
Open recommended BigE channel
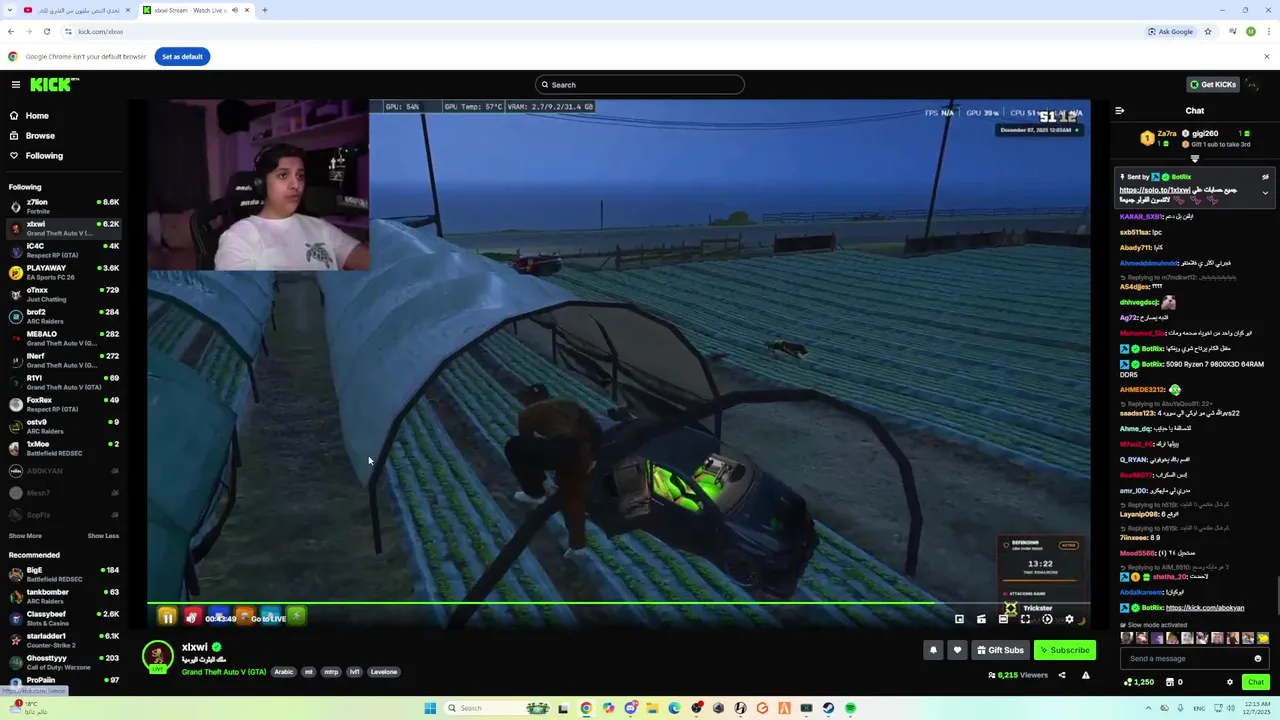[x=64, y=574]
